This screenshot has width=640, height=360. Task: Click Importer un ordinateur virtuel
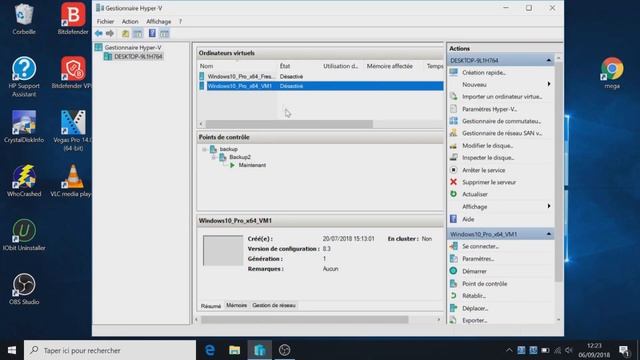click(x=502, y=97)
